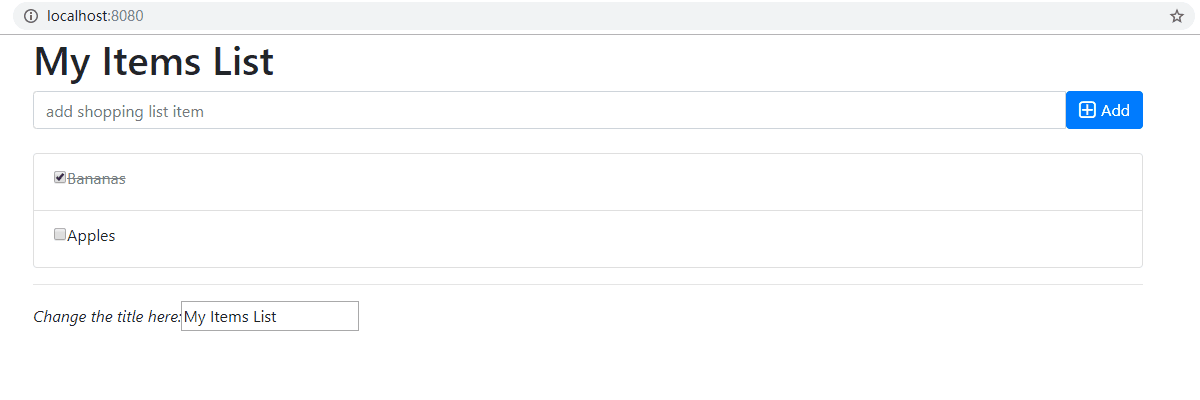The height and width of the screenshot is (400, 1200).
Task: Click the horizontal divider above title editor
Action: coord(588,284)
